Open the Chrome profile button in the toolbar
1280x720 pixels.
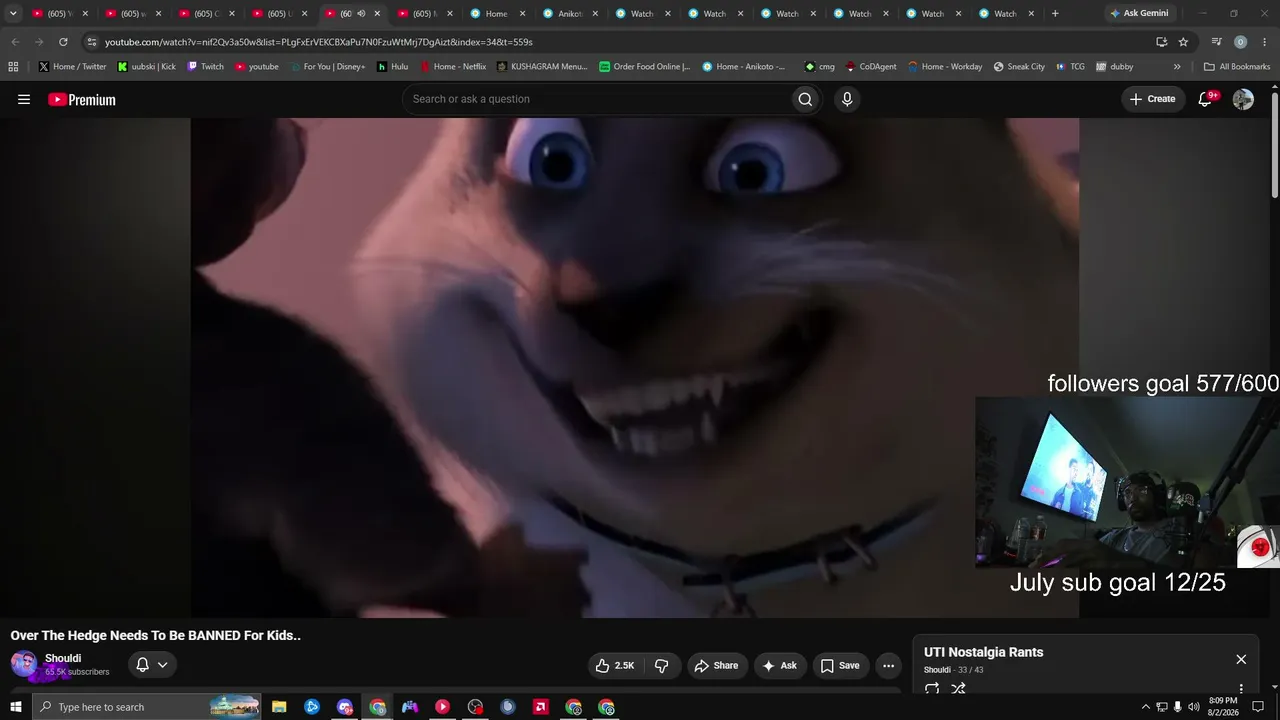click(x=1240, y=42)
